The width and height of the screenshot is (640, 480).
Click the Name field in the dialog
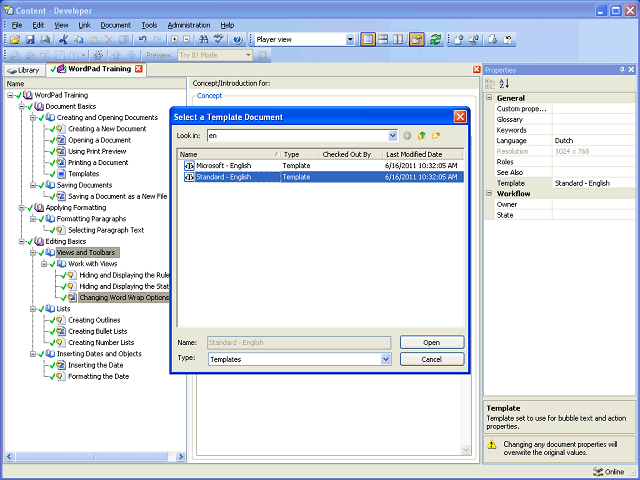(299, 342)
